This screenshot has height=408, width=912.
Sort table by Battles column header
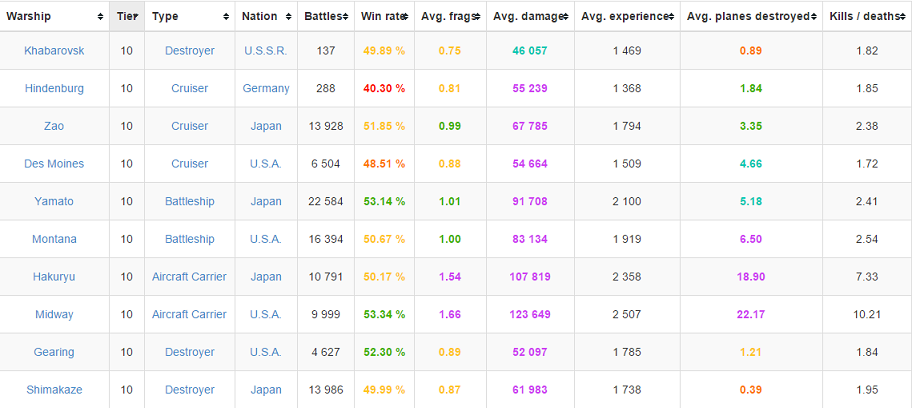[x=326, y=16]
